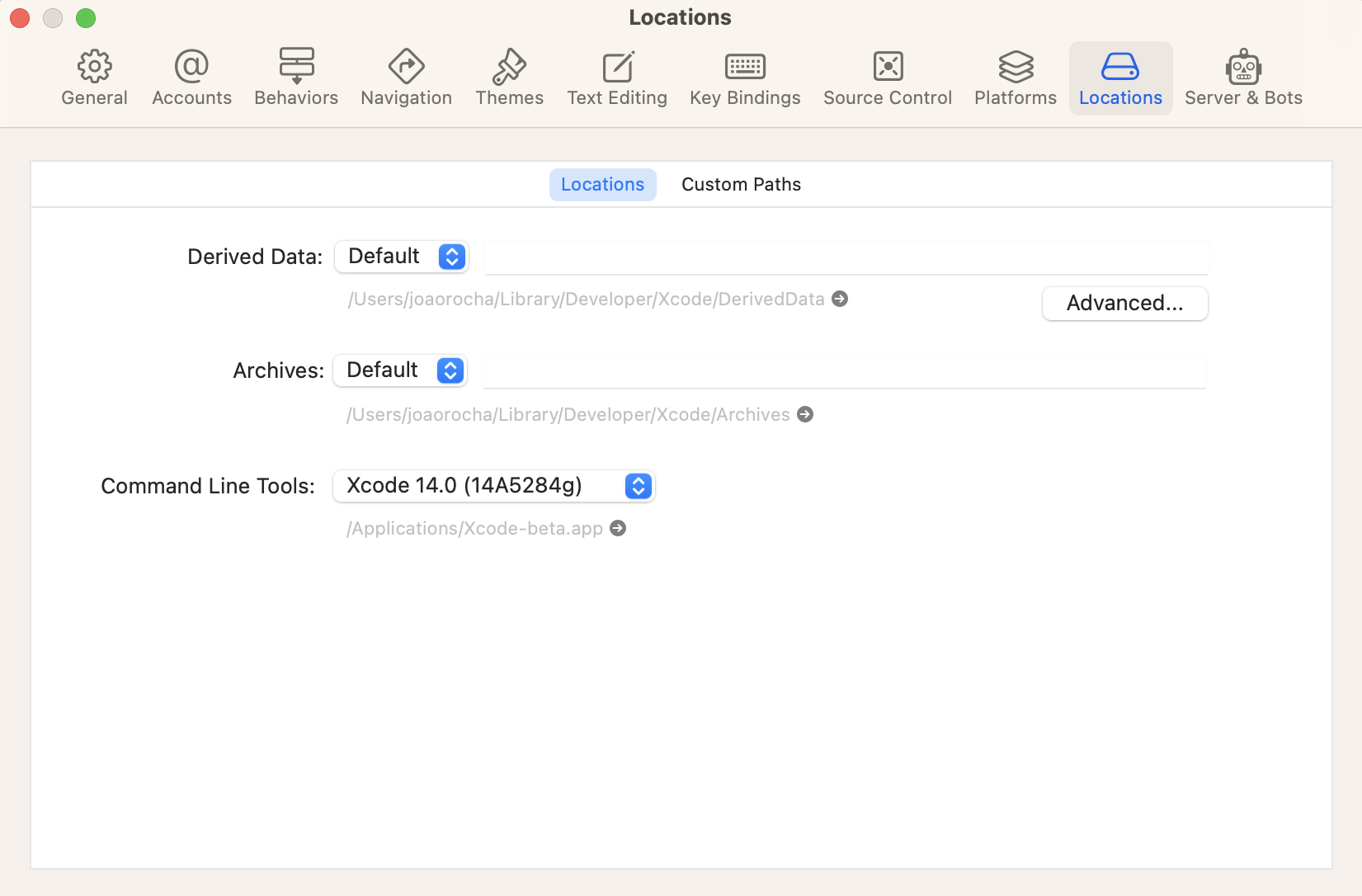The width and height of the screenshot is (1362, 896).
Task: Select the Locations tab
Action: pyautogui.click(x=602, y=184)
